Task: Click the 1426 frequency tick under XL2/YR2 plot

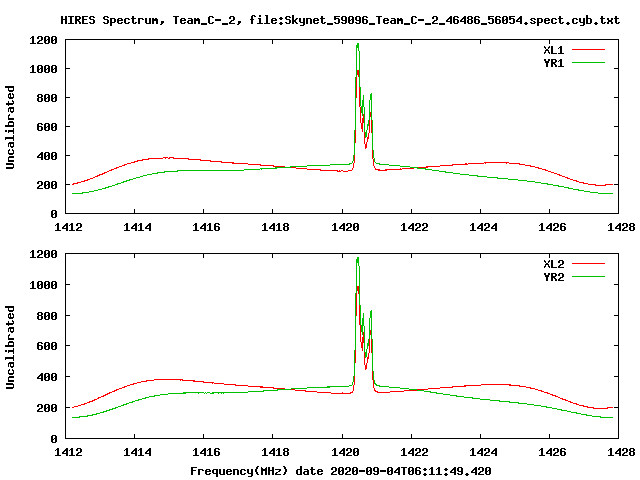Action: 552,452
